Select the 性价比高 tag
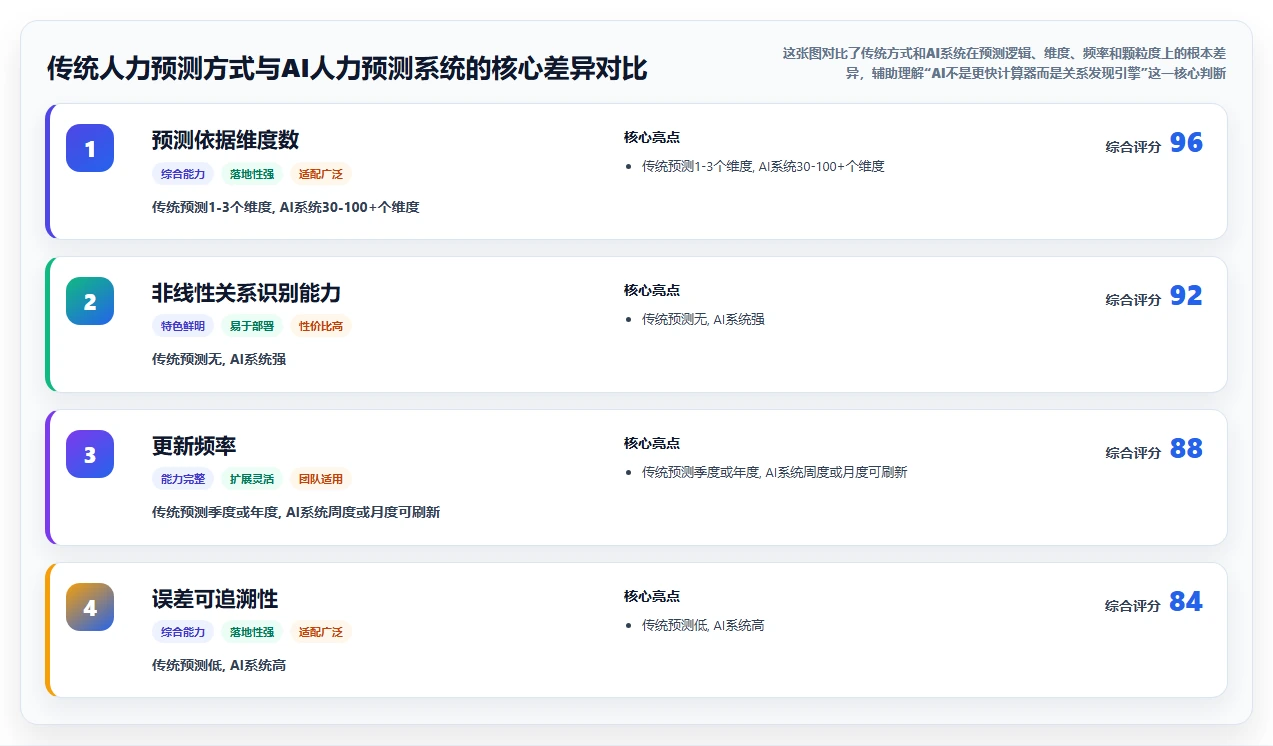 click(321, 326)
